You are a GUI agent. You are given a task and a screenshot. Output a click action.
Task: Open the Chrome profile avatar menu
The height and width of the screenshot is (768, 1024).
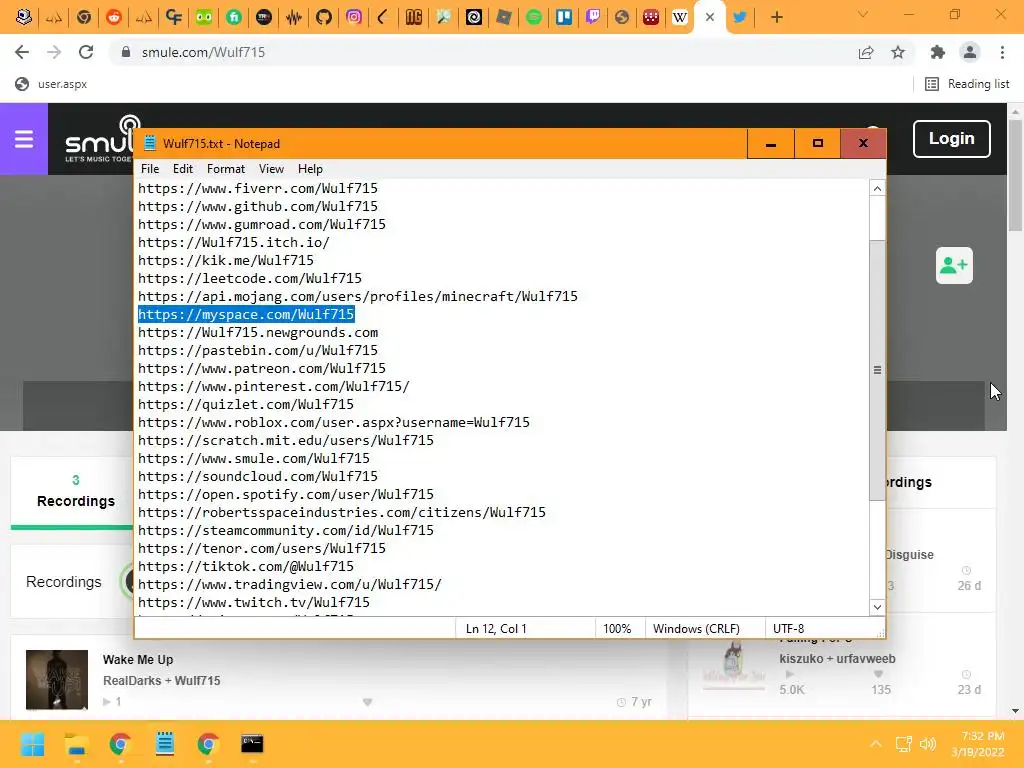970,52
